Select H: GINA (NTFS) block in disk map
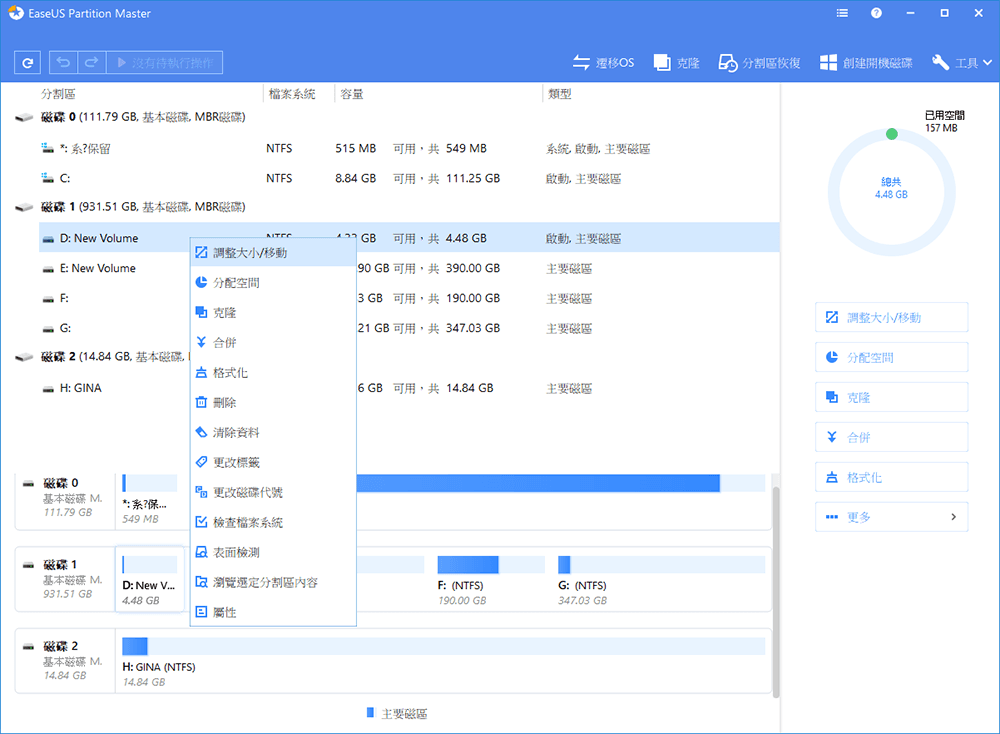This screenshot has height=734, width=1000. point(443,663)
